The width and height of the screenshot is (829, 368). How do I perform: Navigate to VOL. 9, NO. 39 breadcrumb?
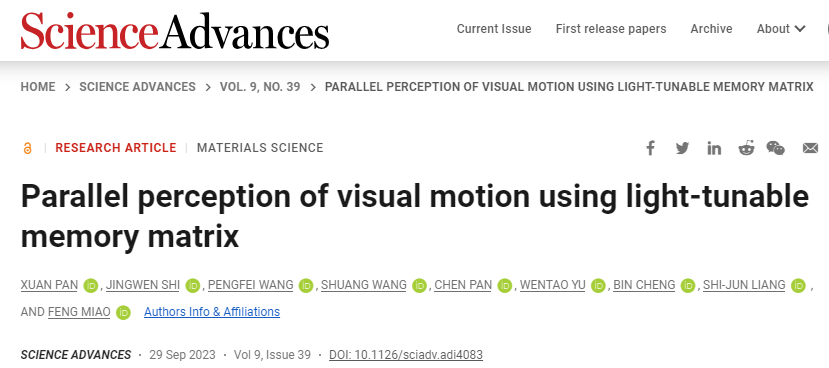pos(260,87)
